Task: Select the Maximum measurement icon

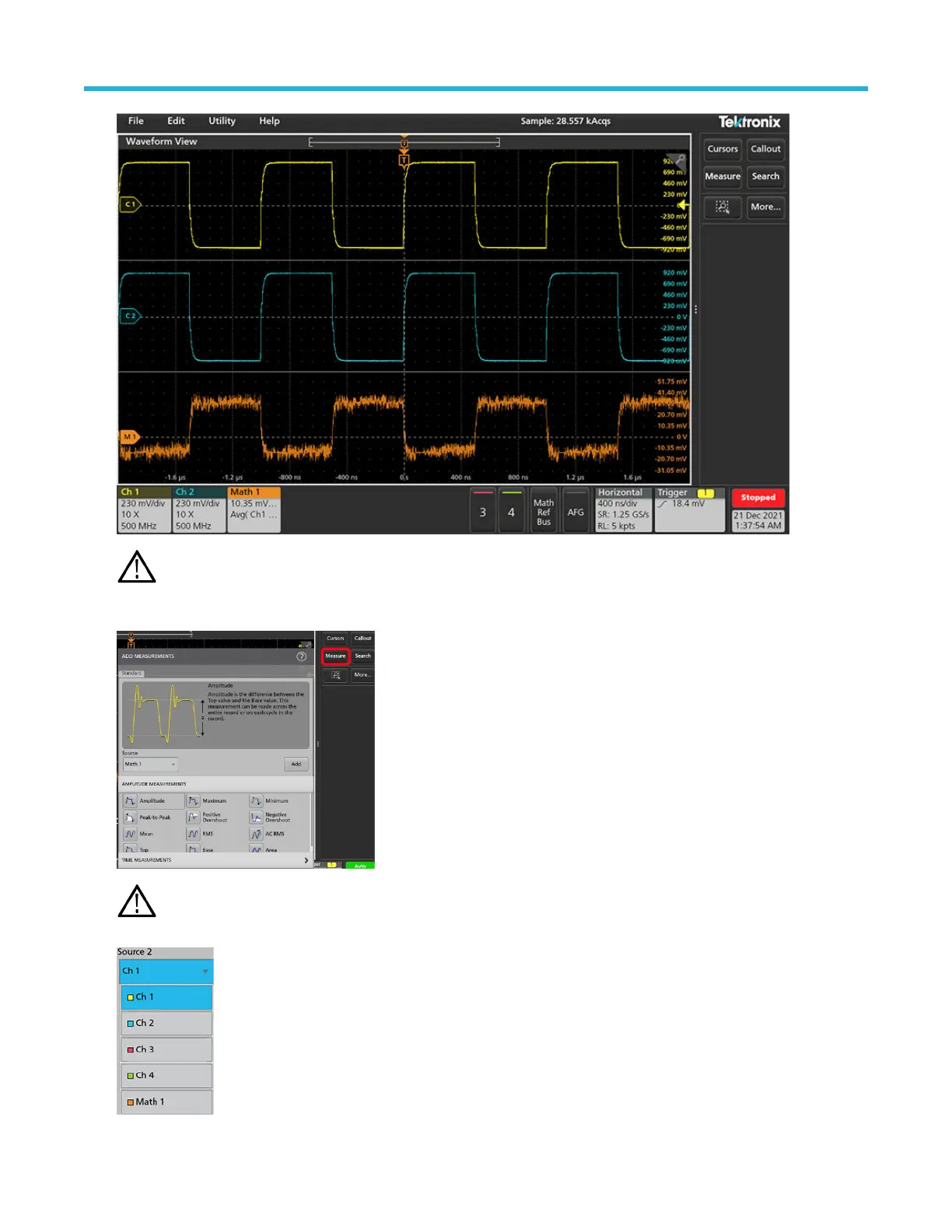Action: pyautogui.click(x=194, y=801)
